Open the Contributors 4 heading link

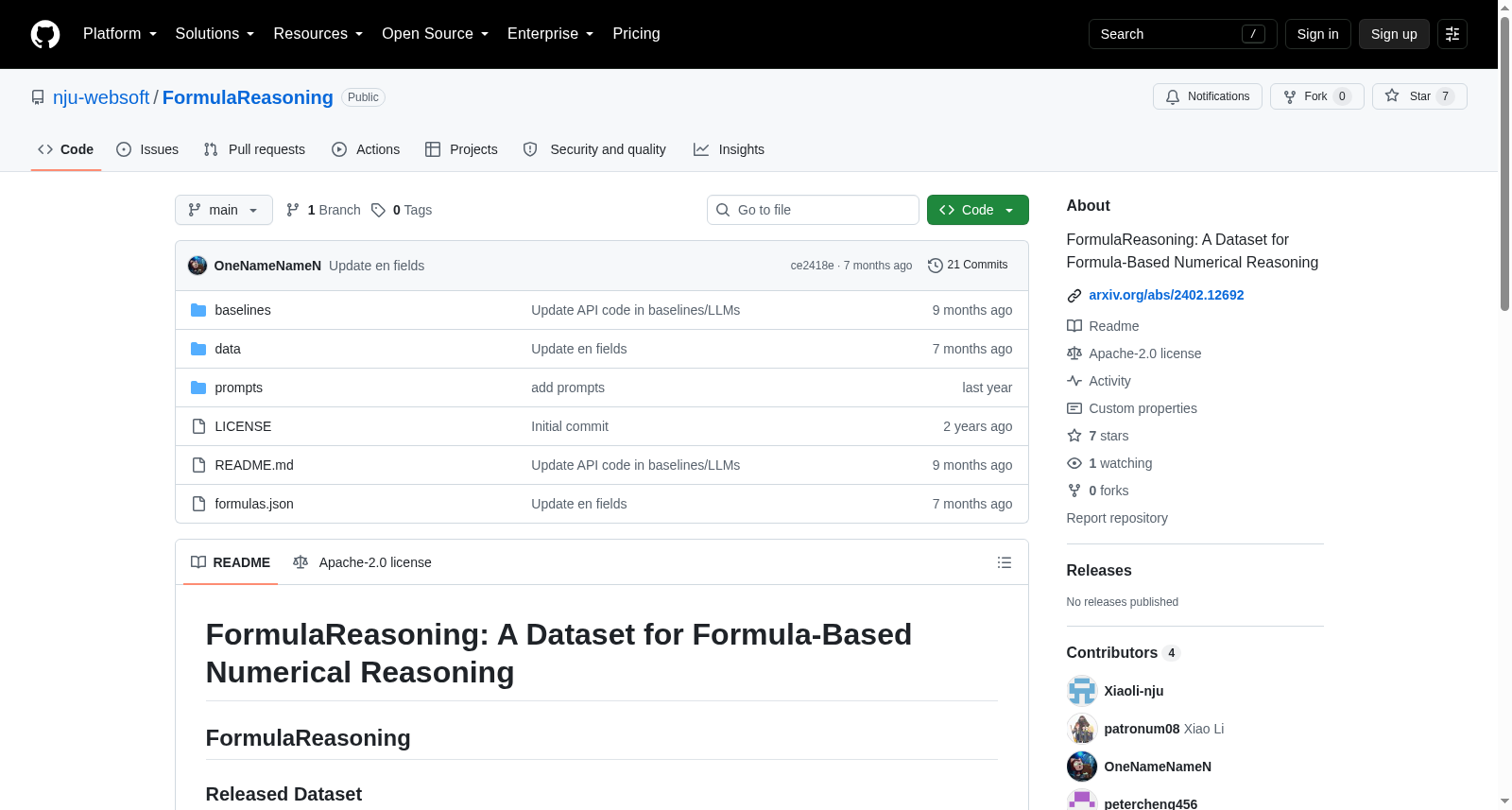[1123, 653]
